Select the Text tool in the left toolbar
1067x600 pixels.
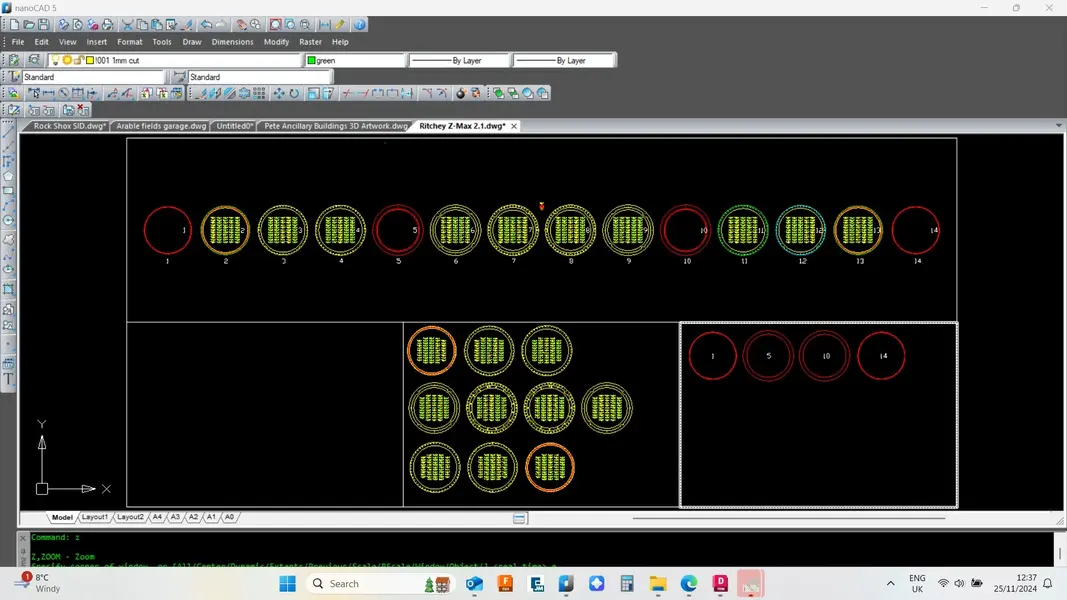tap(8, 379)
